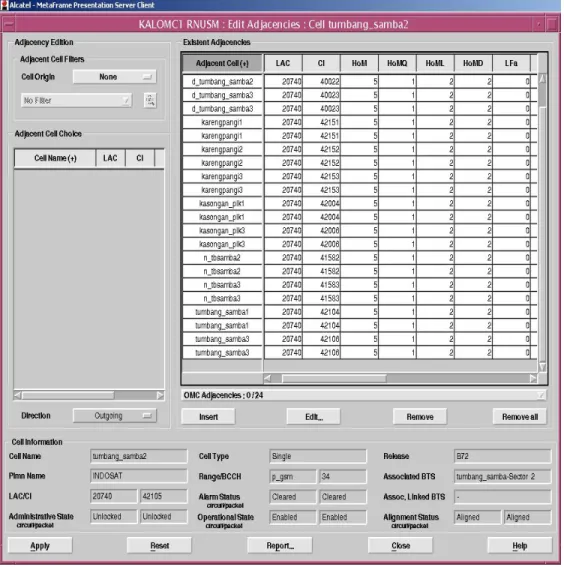The image size is (564, 567).
Task: Click the Remove all button
Action: click(520, 417)
